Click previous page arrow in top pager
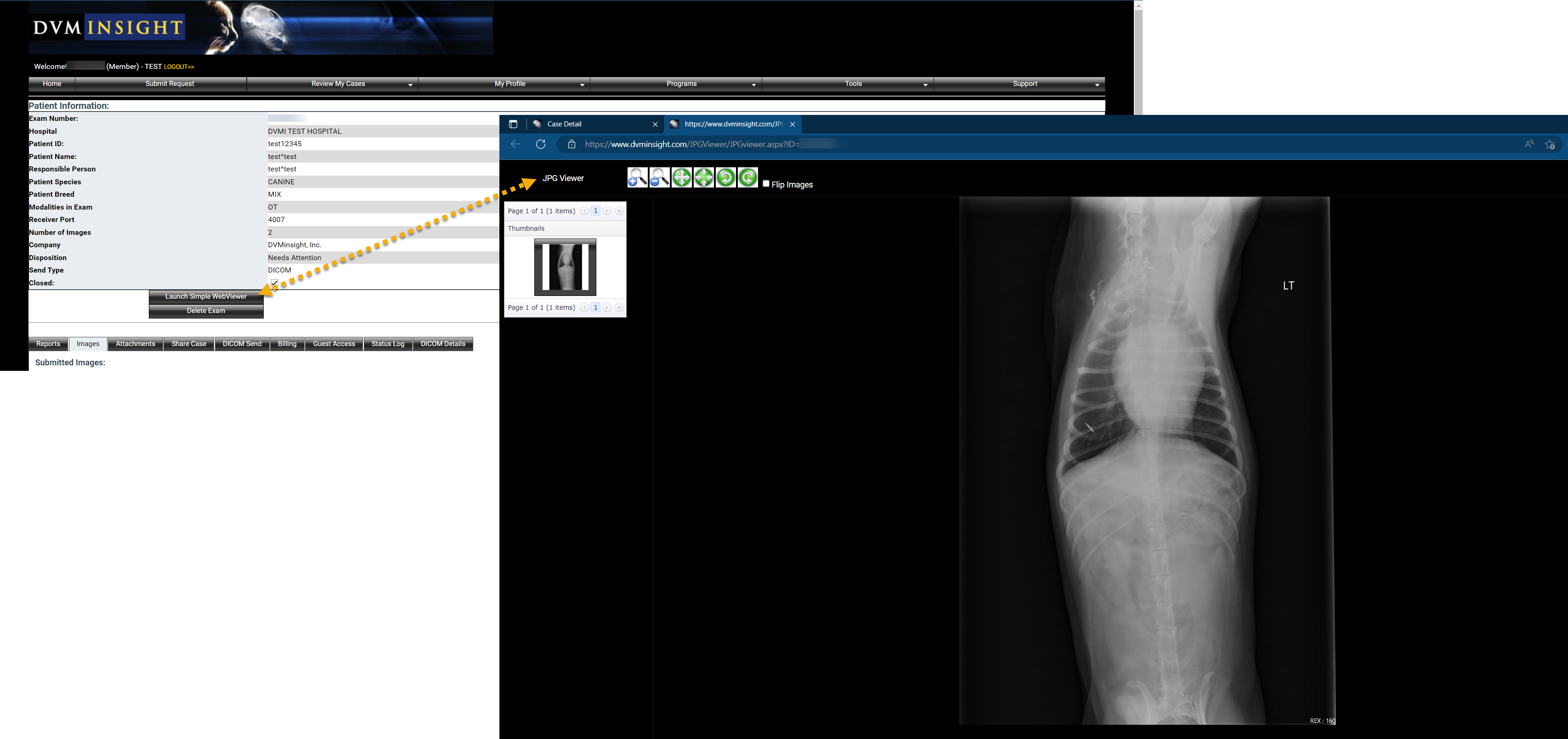The width and height of the screenshot is (1568, 739). 584,211
